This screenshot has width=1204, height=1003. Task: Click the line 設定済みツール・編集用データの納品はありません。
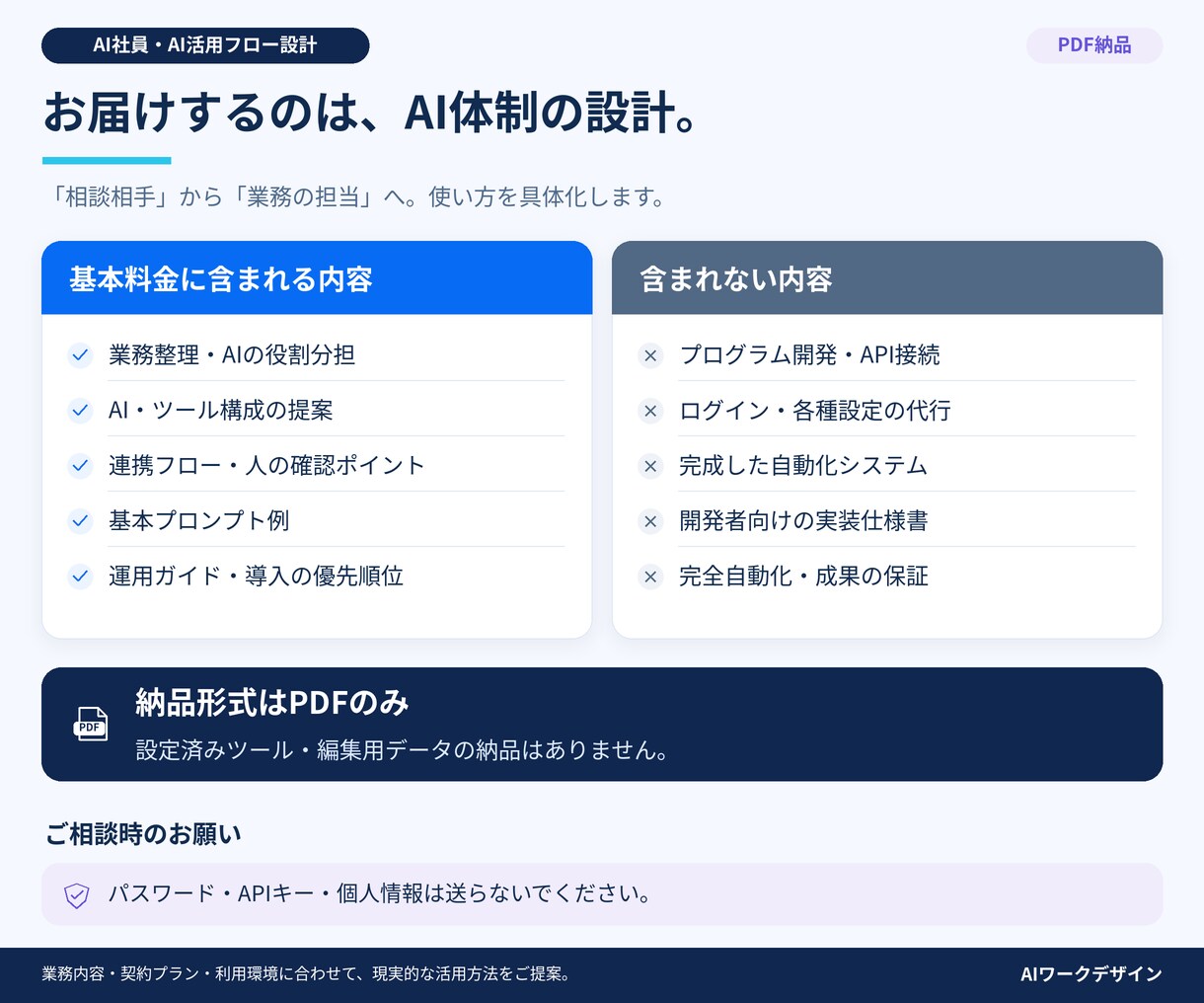click(404, 750)
